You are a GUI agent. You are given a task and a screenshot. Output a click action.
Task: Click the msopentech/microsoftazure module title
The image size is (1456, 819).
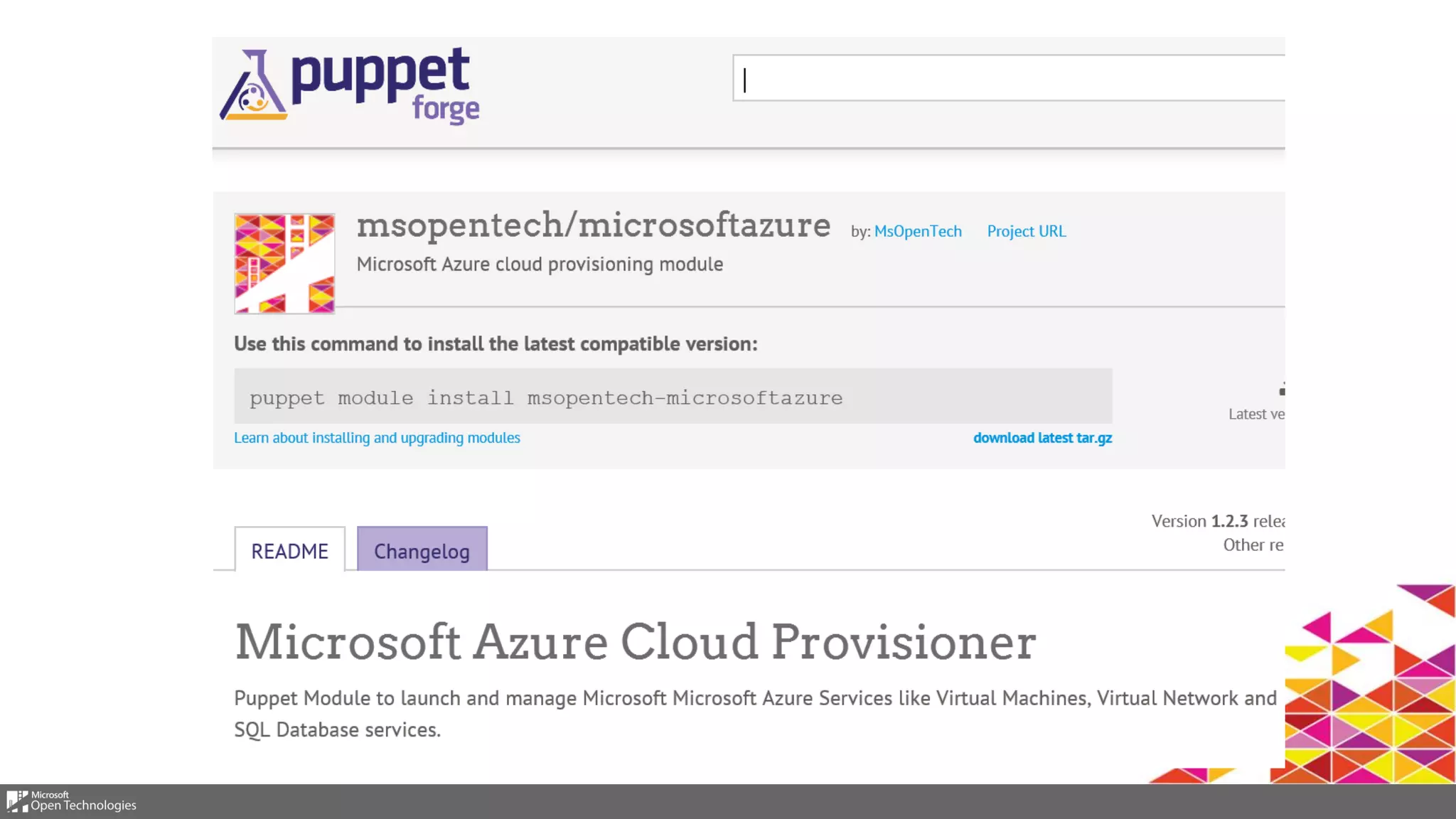pyautogui.click(x=593, y=225)
